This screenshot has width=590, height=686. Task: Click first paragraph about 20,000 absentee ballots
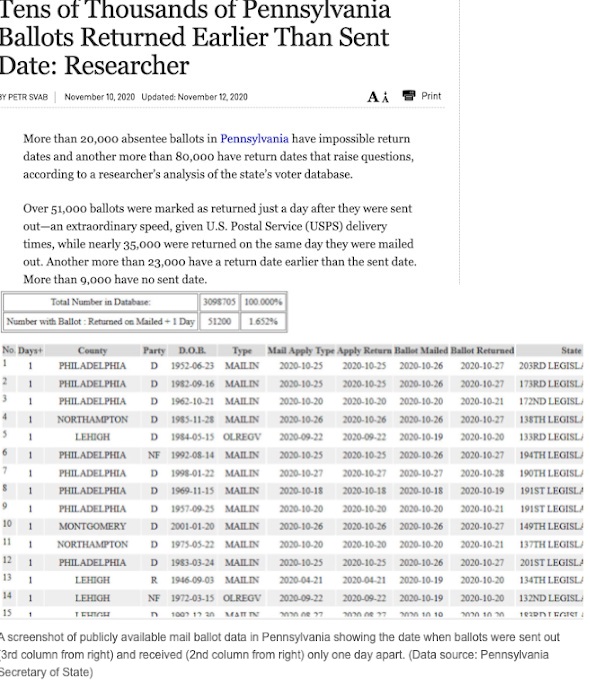219,157
